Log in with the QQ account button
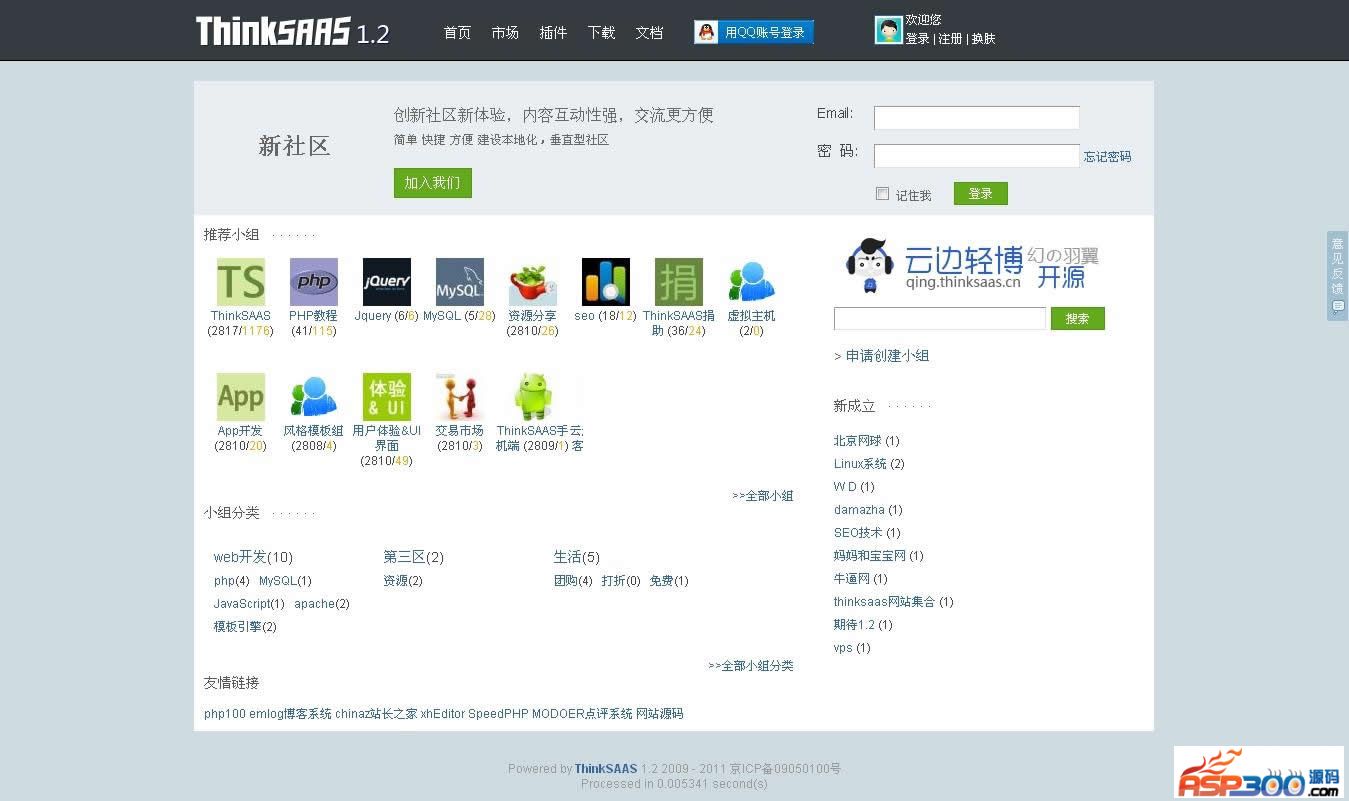Screen dimensions: 1349x801 tap(754, 32)
